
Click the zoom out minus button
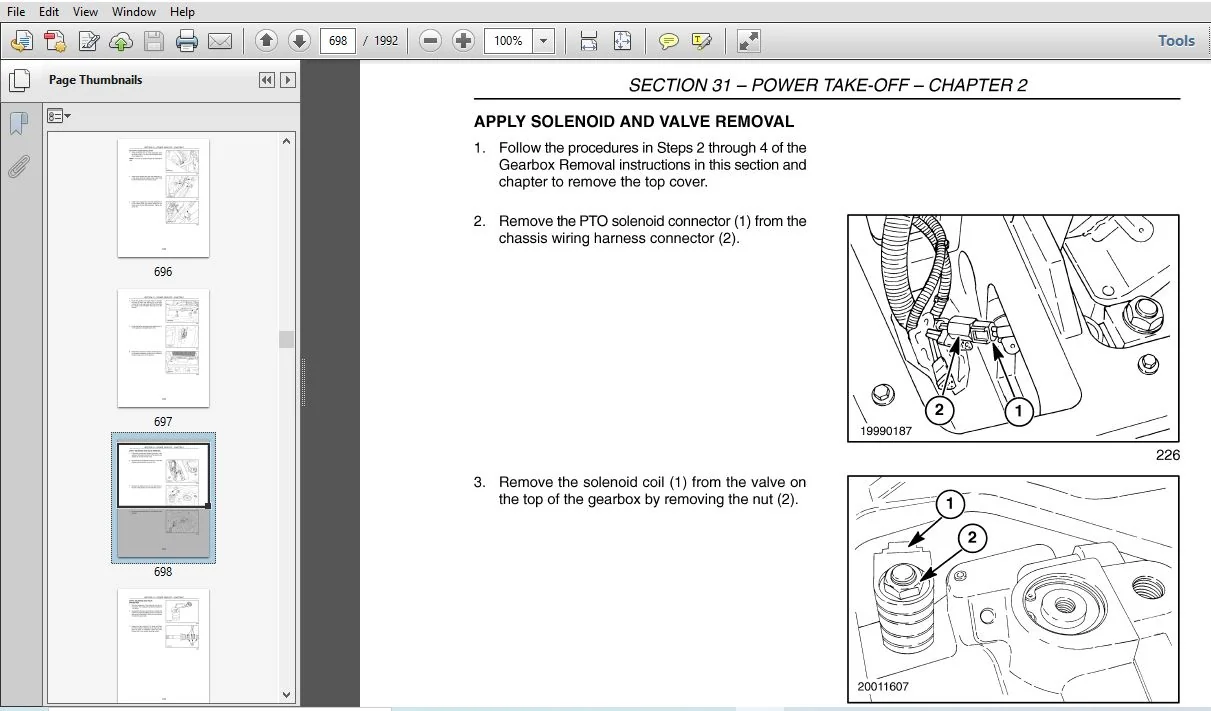430,41
